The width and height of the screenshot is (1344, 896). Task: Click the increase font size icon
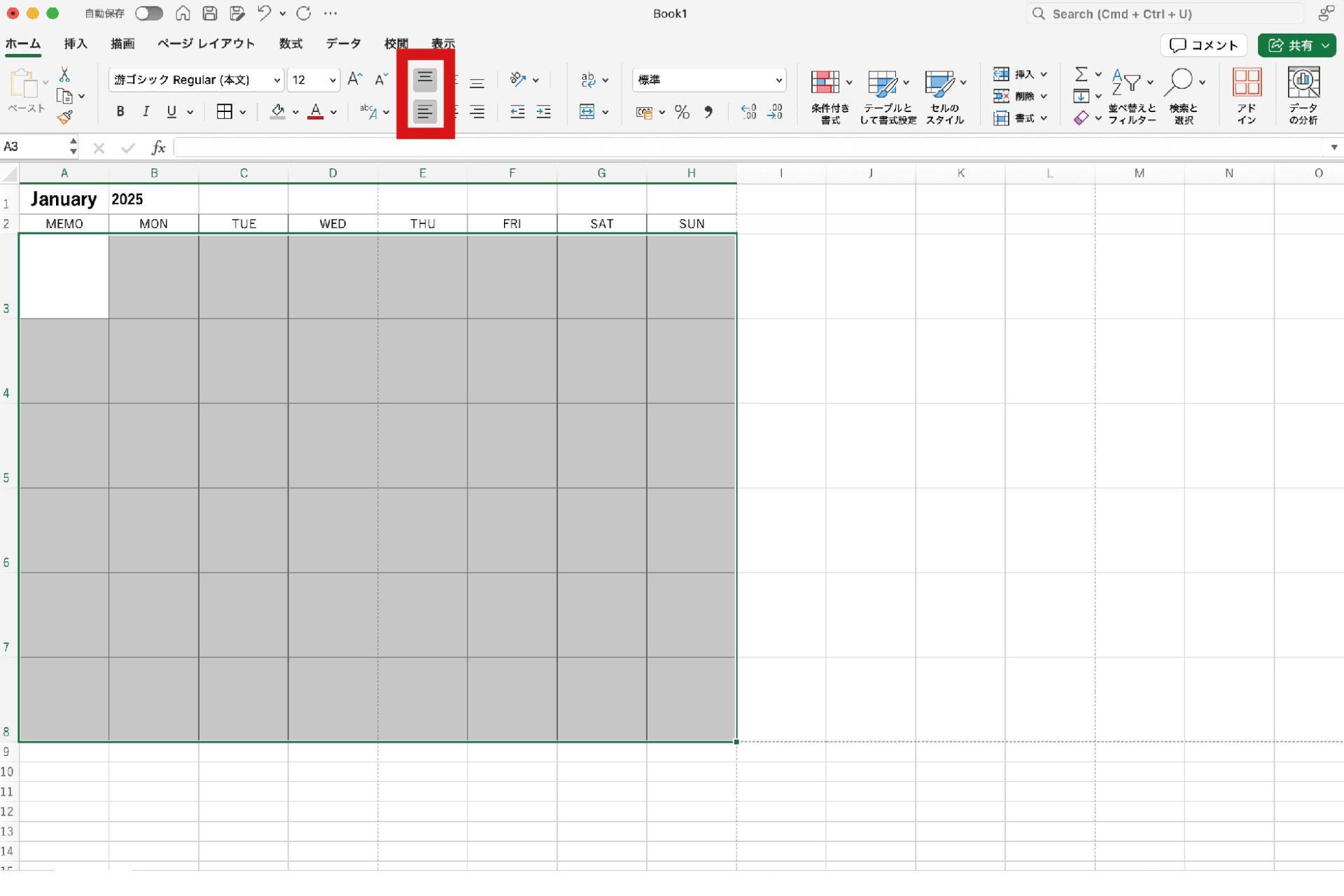[355, 79]
